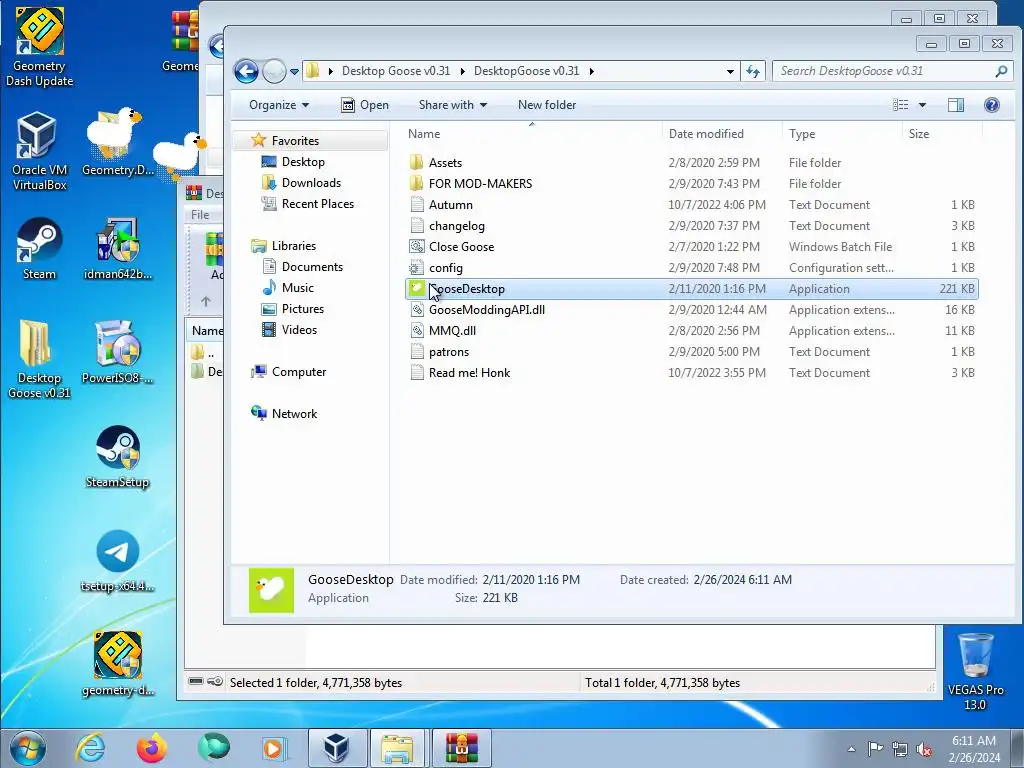1024x768 pixels.
Task: Open the idman642b installer icon
Action: click(x=118, y=249)
